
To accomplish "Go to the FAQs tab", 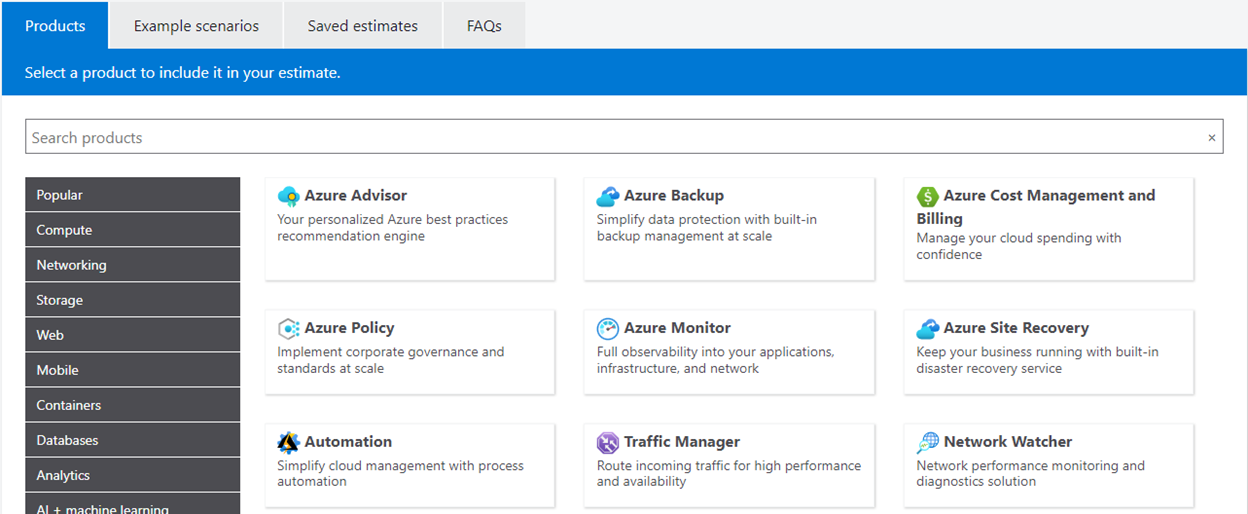I will (x=484, y=26).
